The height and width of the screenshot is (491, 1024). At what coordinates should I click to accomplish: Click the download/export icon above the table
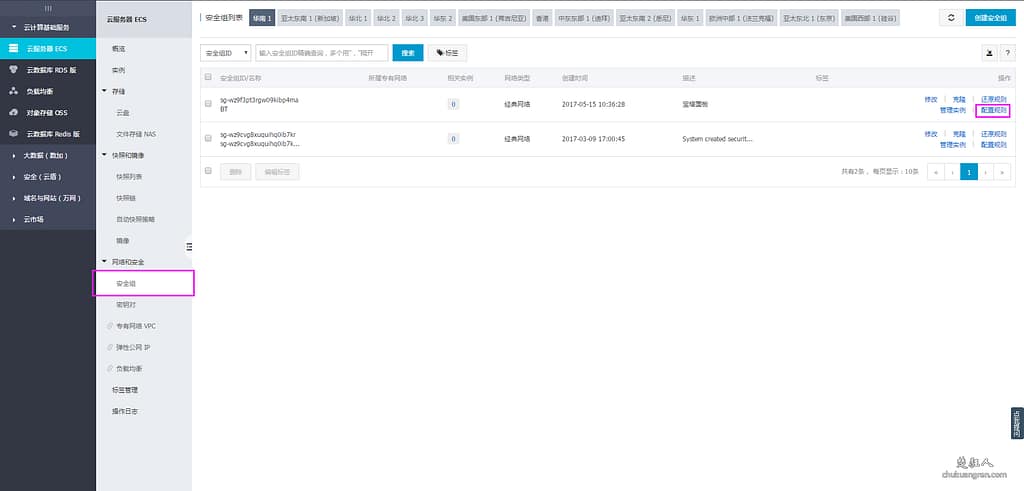click(989, 53)
